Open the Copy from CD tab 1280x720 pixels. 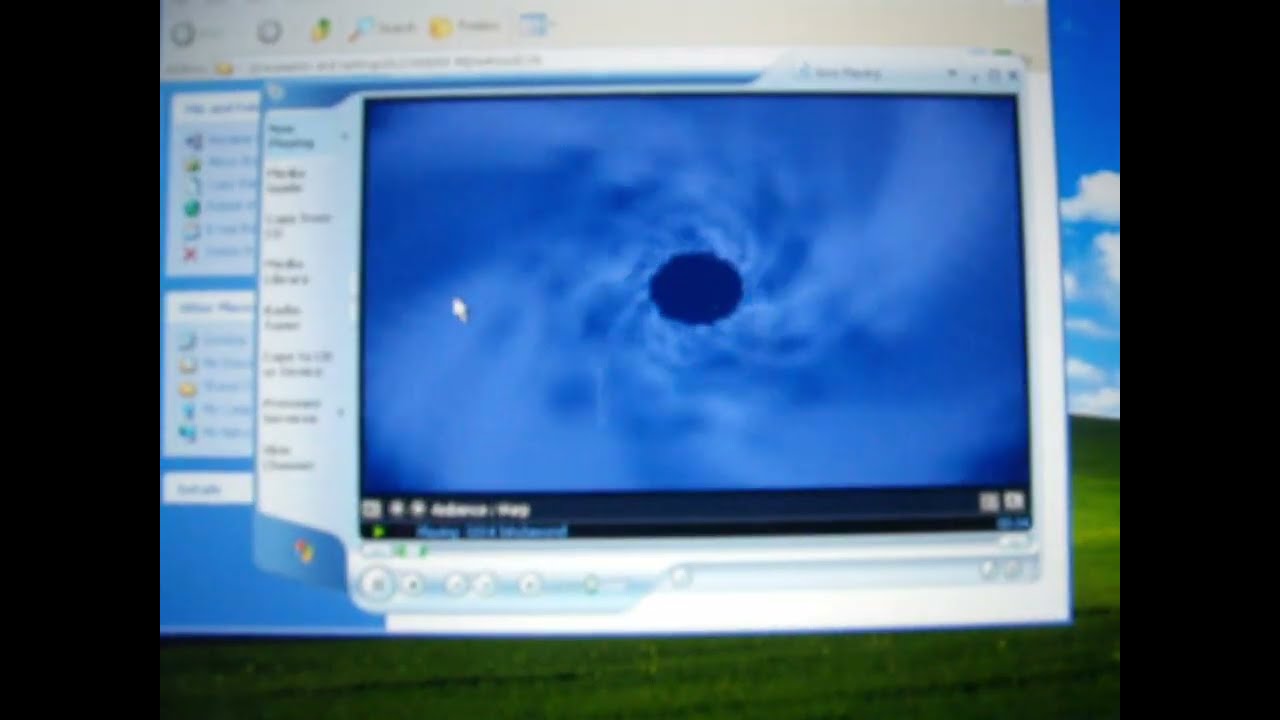click(x=298, y=225)
